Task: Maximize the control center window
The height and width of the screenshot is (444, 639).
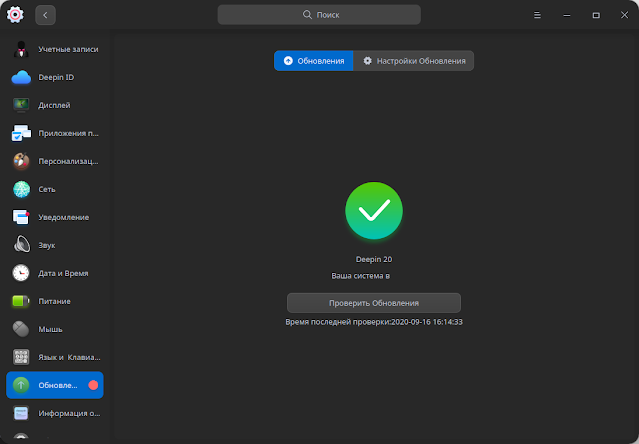Action: click(x=596, y=15)
